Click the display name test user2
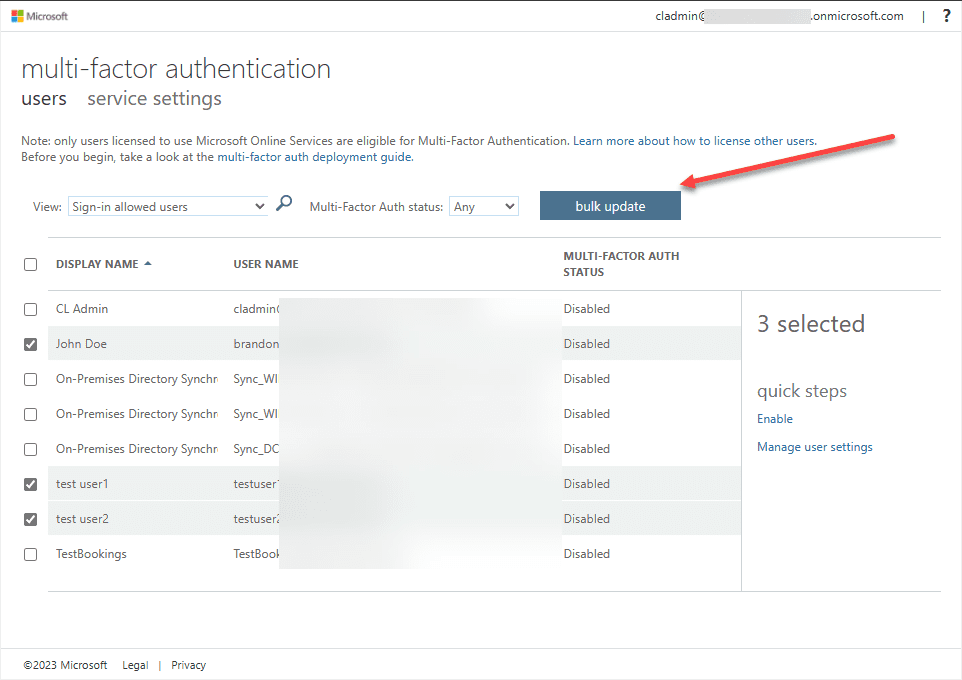 coord(82,519)
